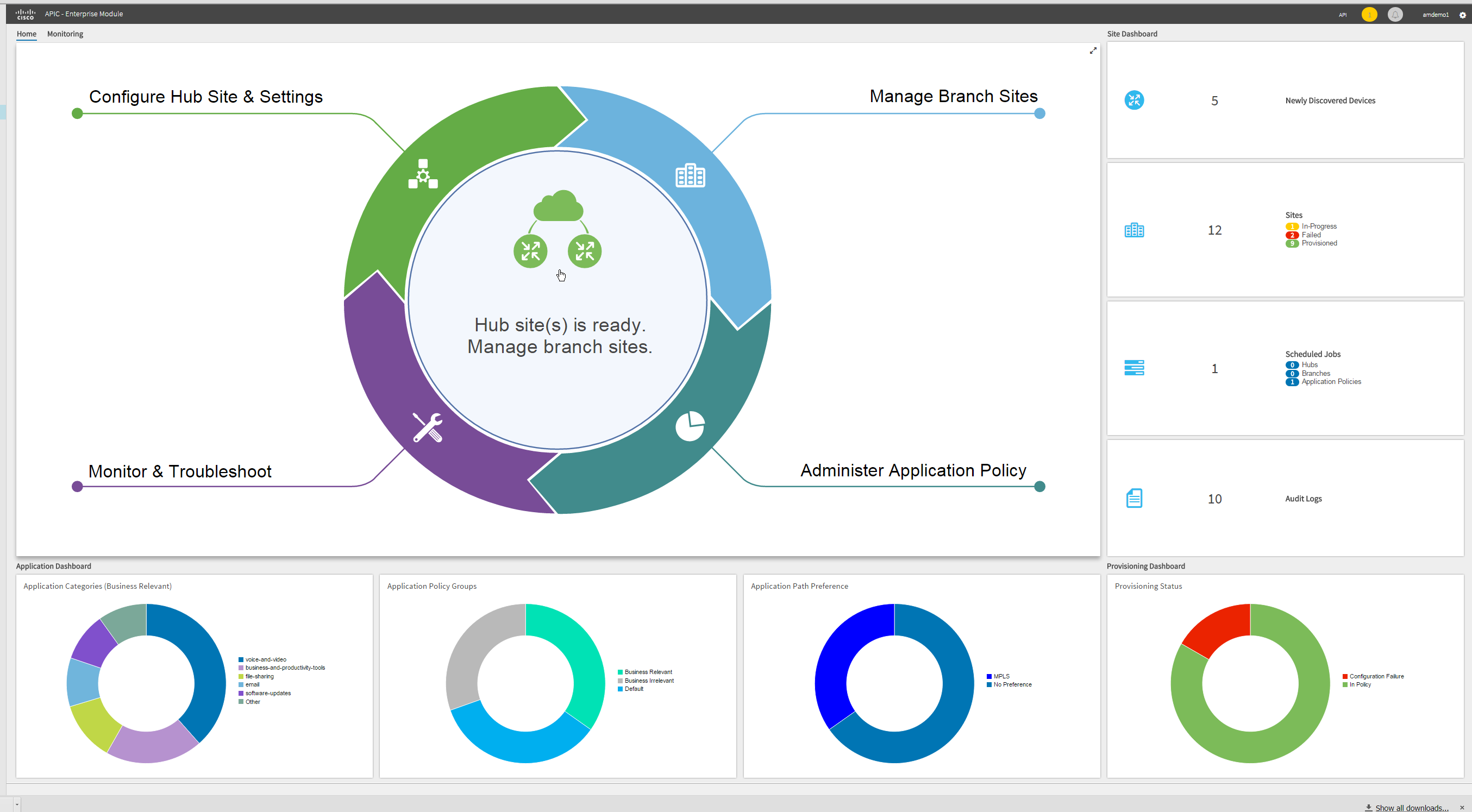Screen dimensions: 1472x812
Task: Click the Hubs jobs badge
Action: [1292, 366]
